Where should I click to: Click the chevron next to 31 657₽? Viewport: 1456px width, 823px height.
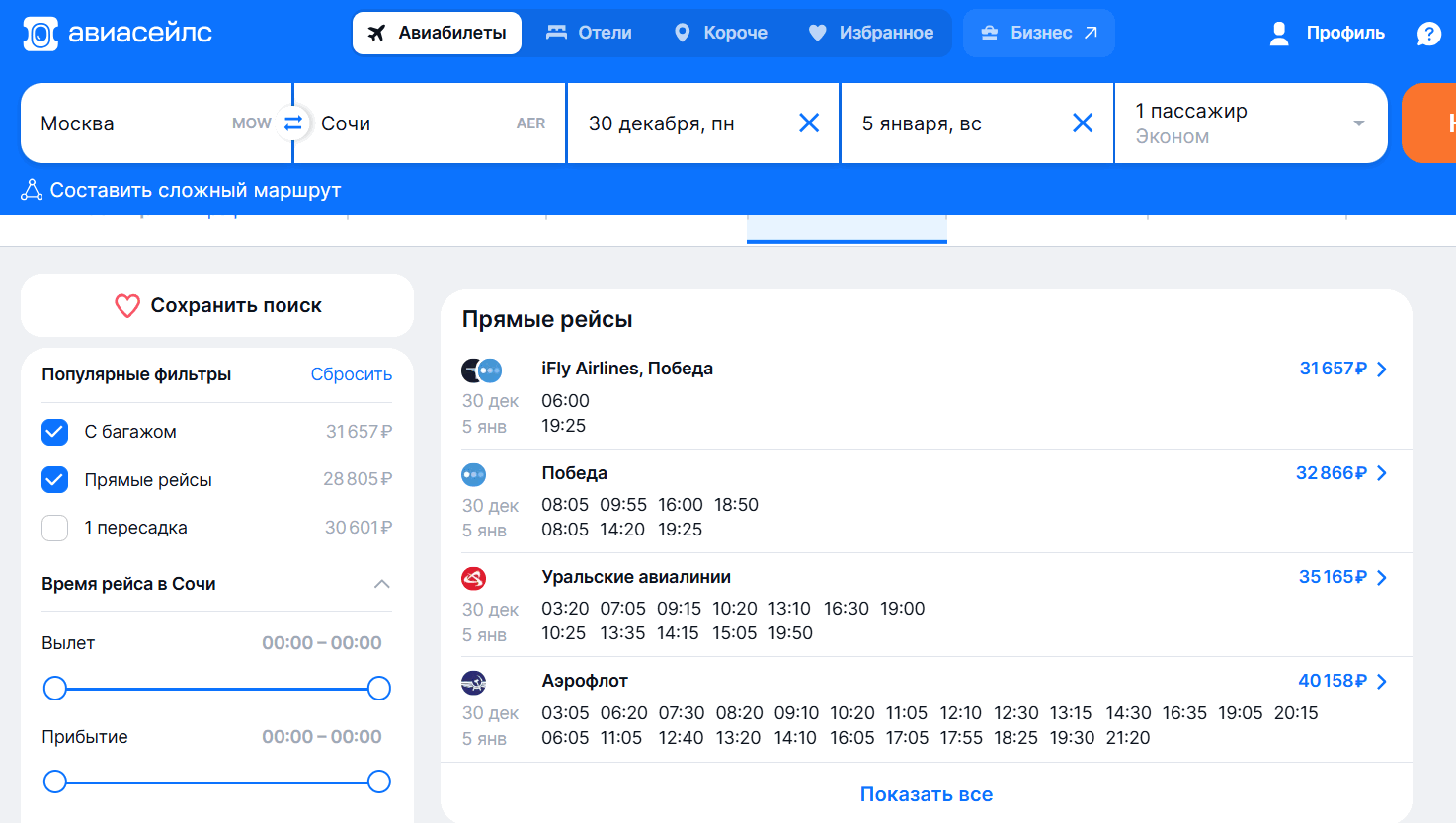tap(1382, 370)
